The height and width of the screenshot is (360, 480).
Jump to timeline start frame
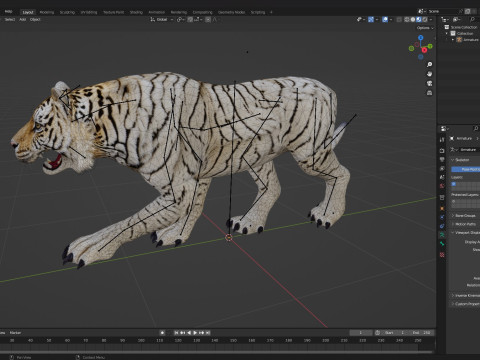[176, 333]
